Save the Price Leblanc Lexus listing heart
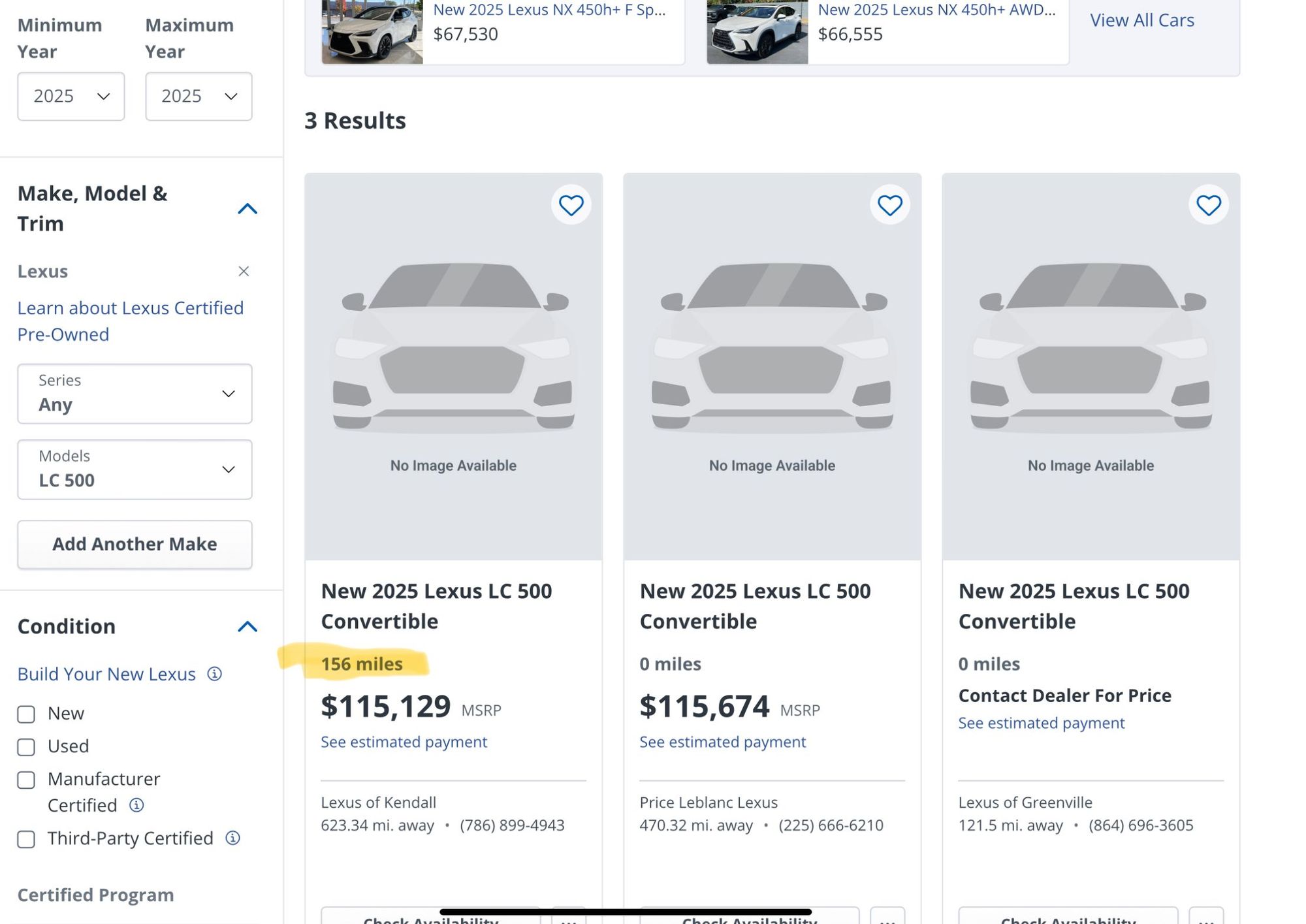1306x924 pixels. point(889,206)
